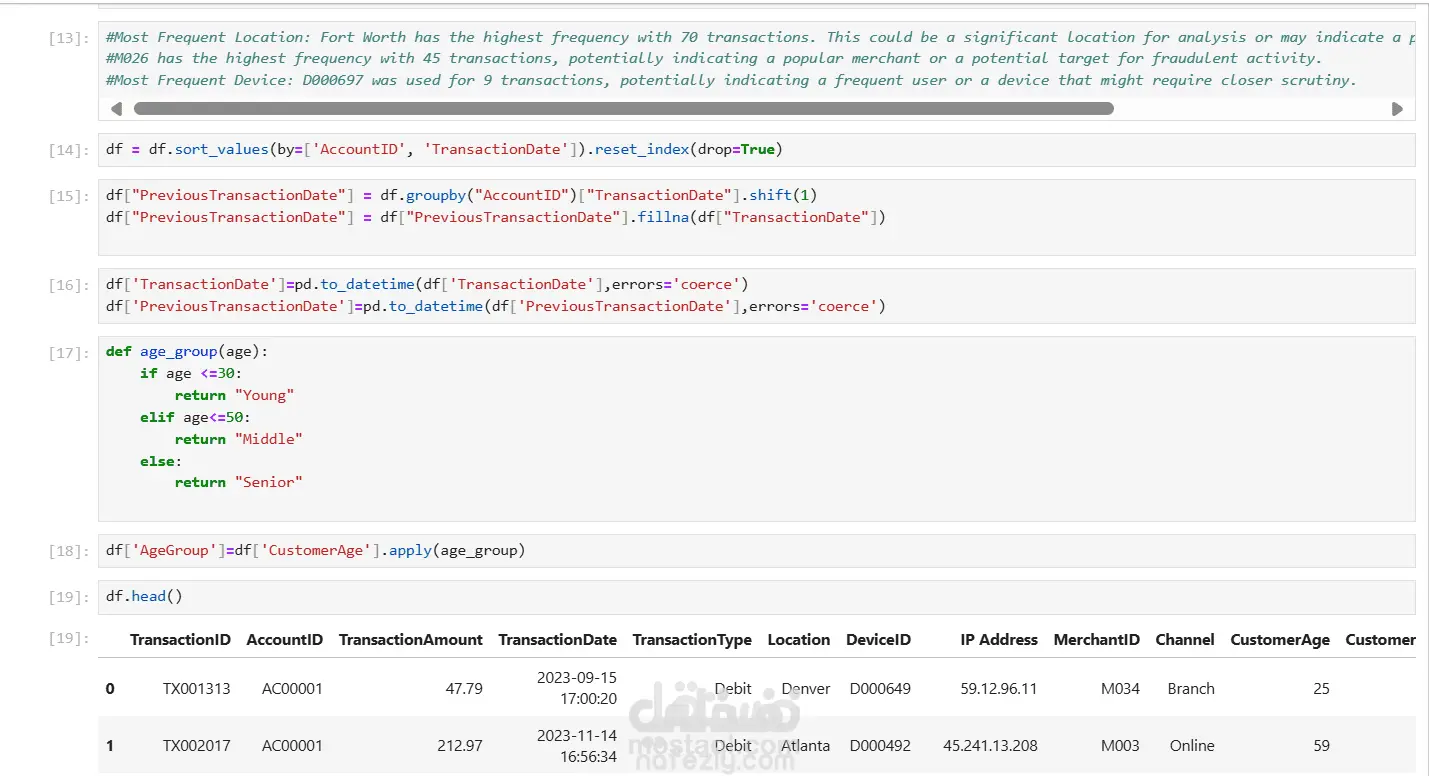This screenshot has width=1429, height=776.
Task: Click the TransactionID column header
Action: [x=180, y=640]
